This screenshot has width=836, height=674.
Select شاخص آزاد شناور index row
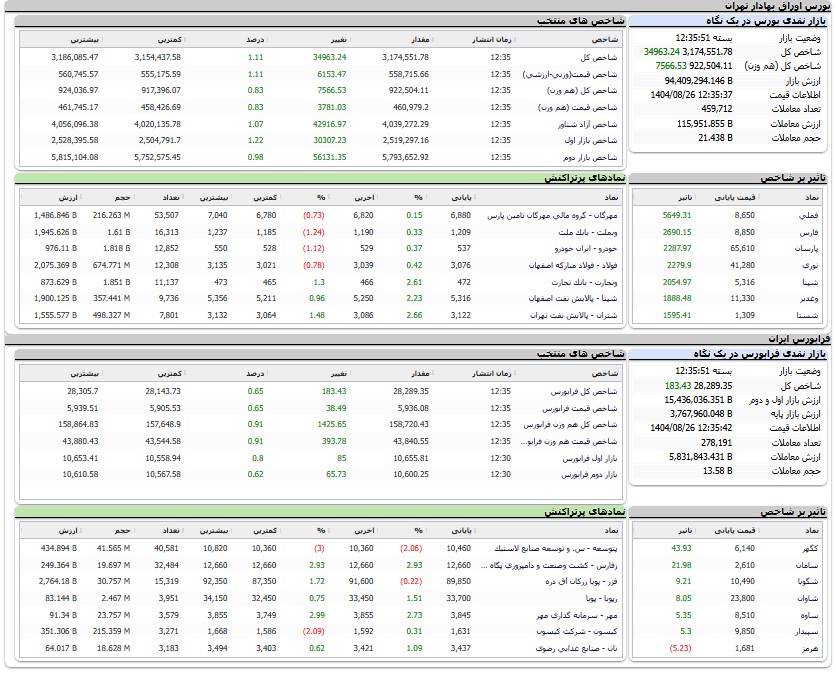[x=592, y=124]
